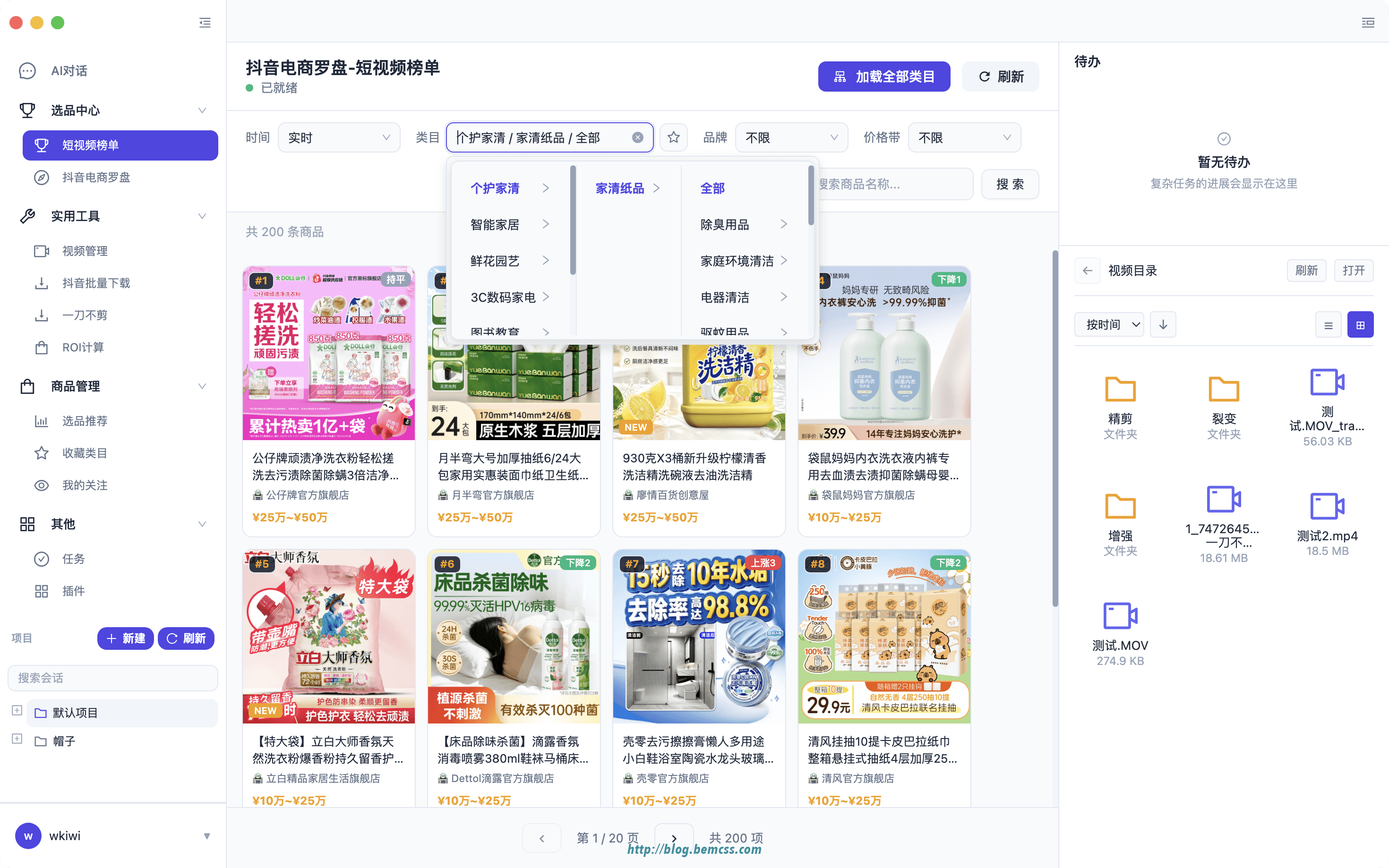The image size is (1389, 868).
Task: Select 电器清洁 in the cascader
Action: tap(744, 297)
